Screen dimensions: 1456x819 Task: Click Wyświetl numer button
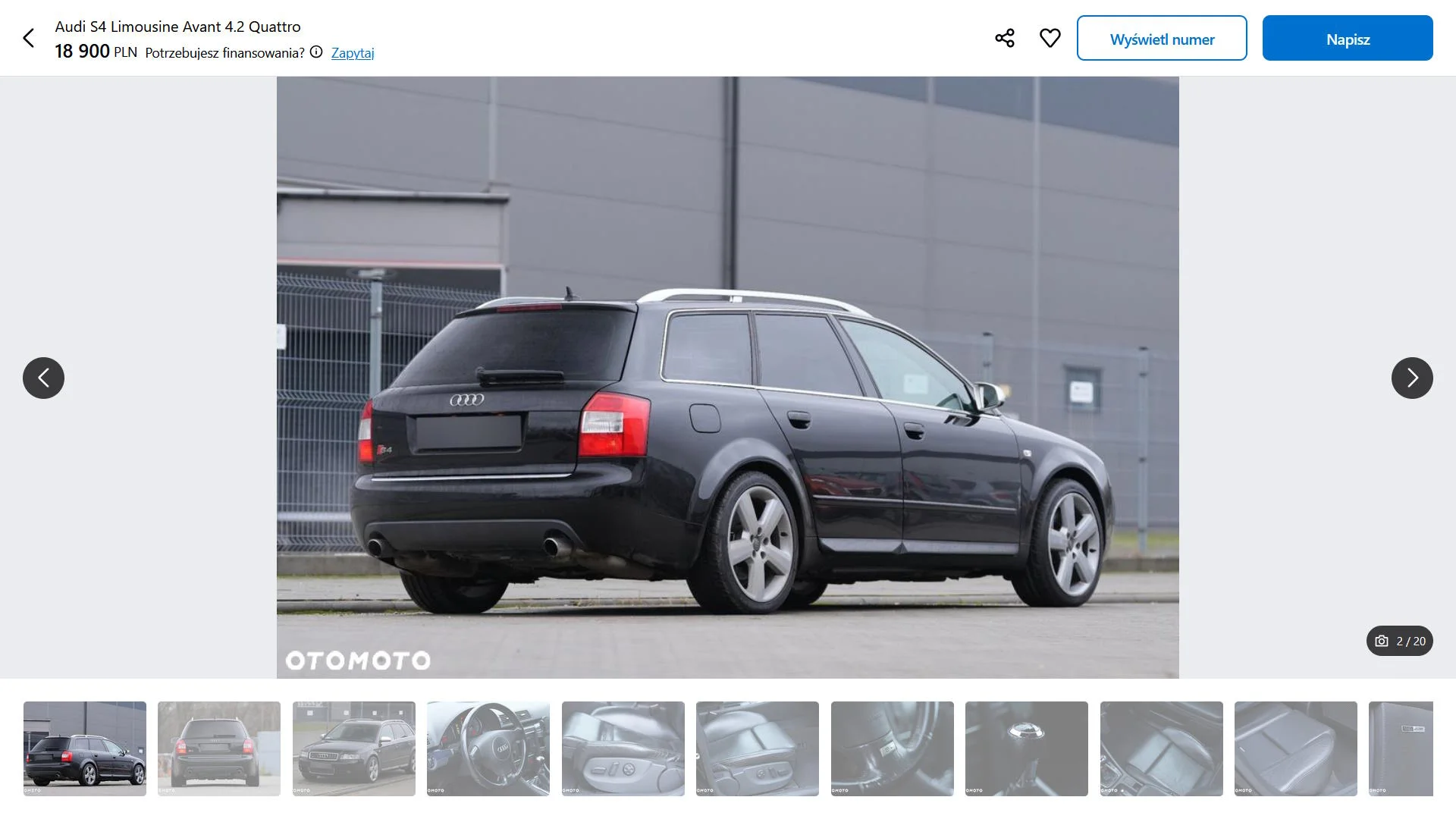point(1162,38)
